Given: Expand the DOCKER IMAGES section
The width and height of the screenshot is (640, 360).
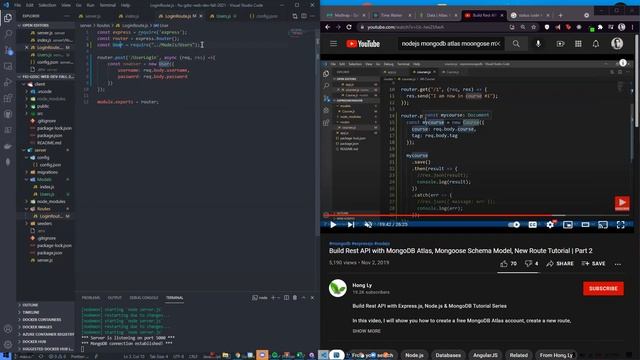Looking at the screenshot, I should (46, 327).
